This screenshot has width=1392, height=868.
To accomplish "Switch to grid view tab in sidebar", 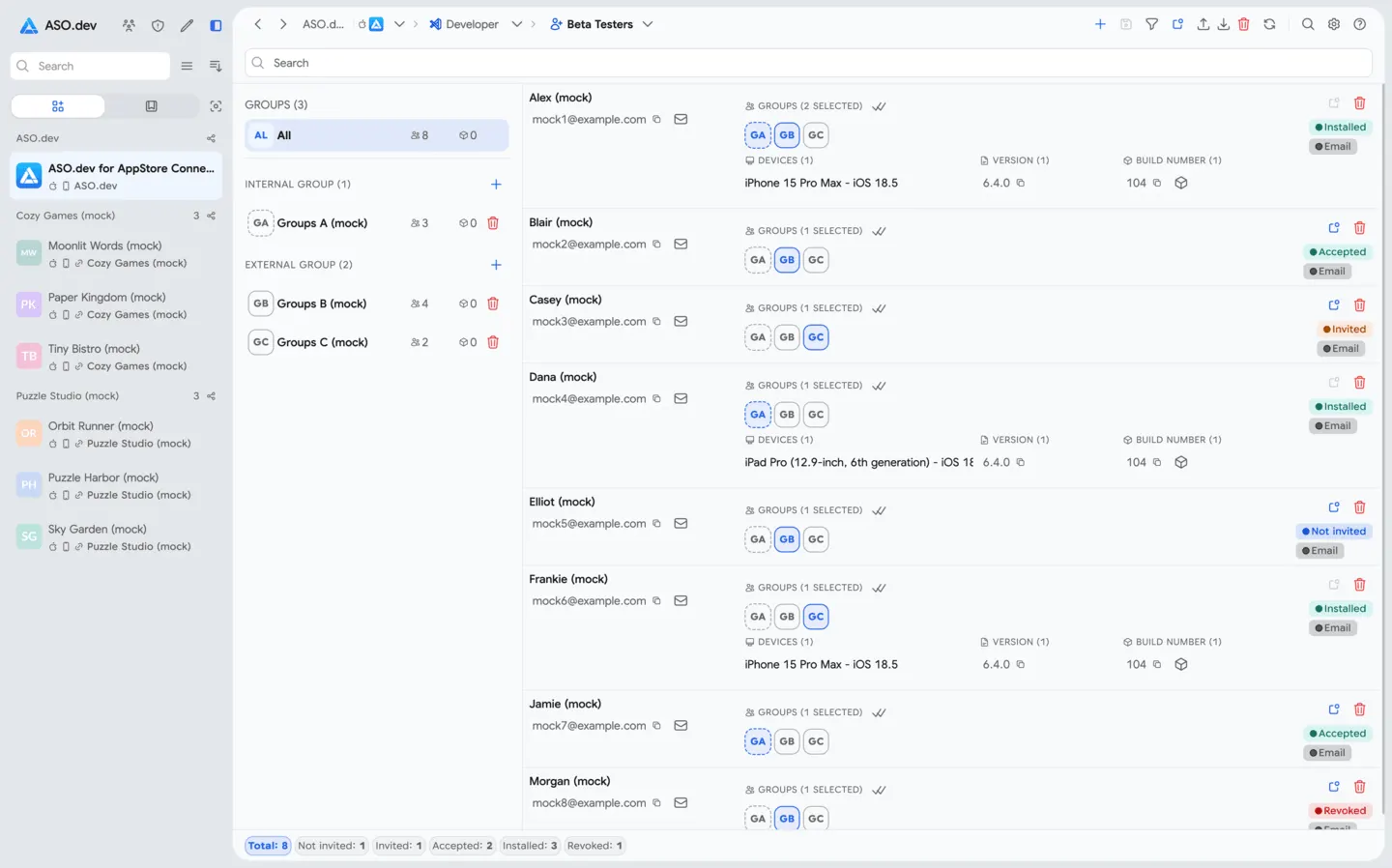I will (x=58, y=106).
